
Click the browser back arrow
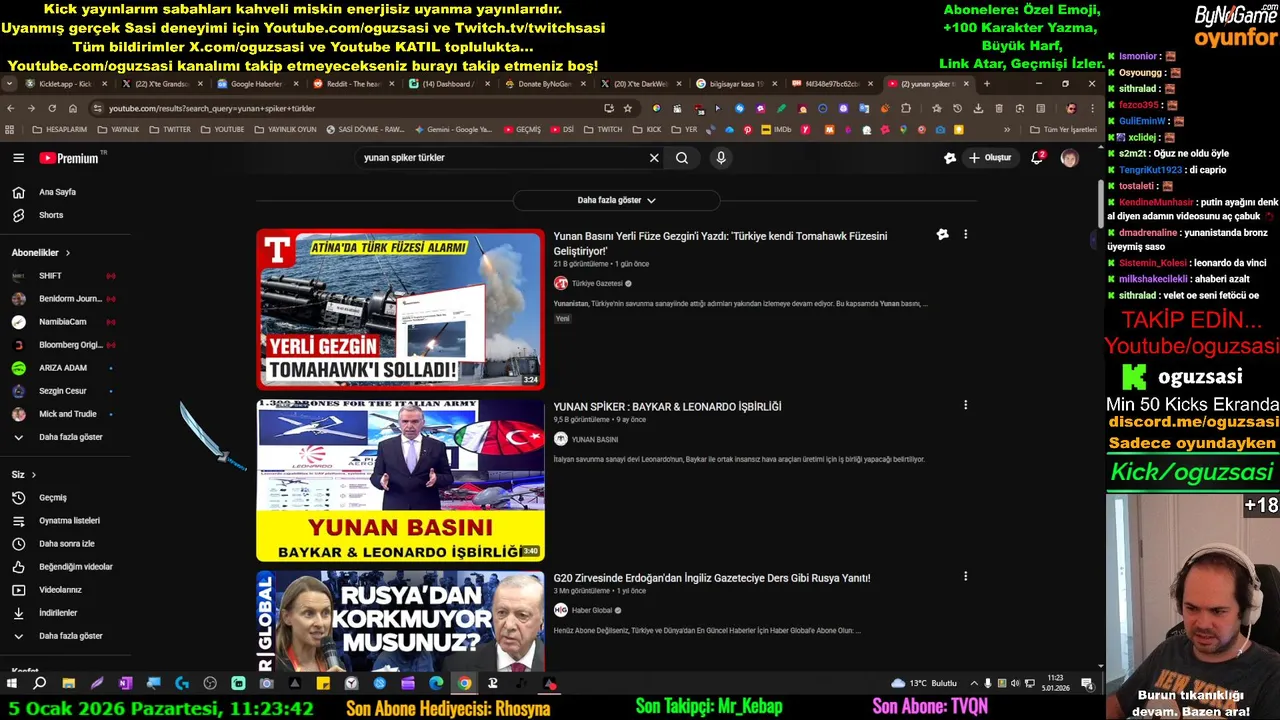[10, 108]
